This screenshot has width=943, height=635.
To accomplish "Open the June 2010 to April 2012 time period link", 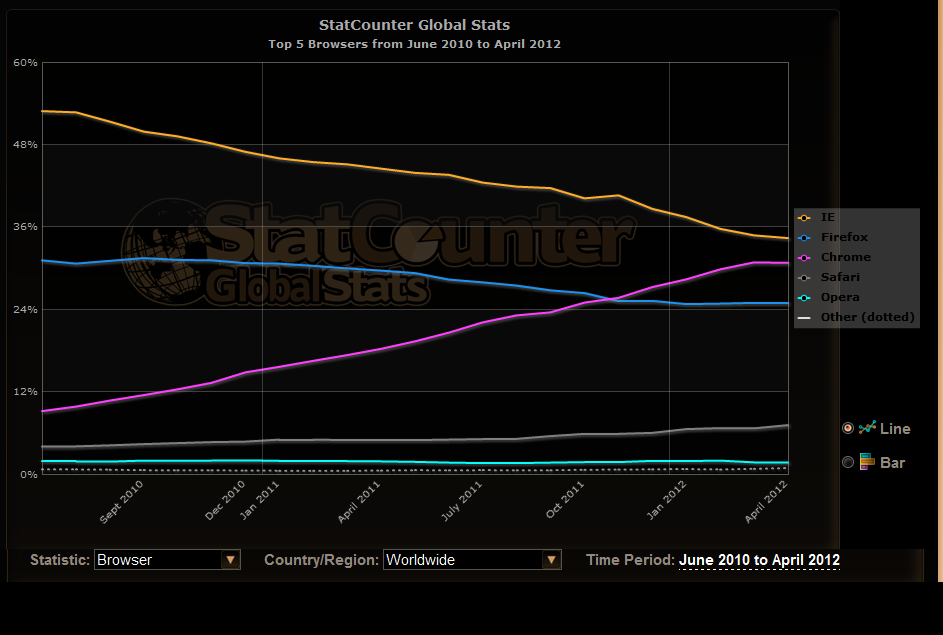I will coord(759,560).
